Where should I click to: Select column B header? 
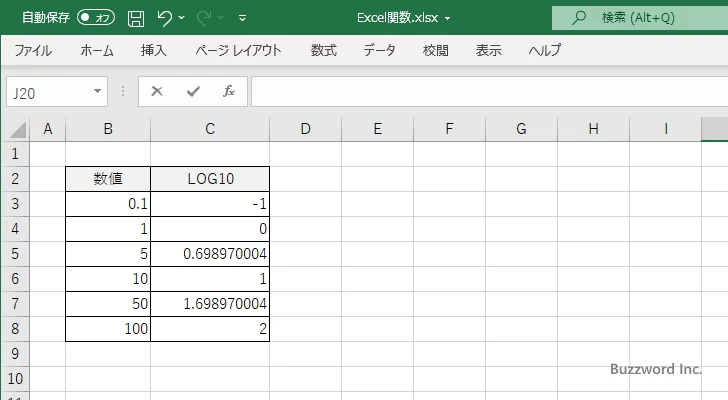[108, 129]
